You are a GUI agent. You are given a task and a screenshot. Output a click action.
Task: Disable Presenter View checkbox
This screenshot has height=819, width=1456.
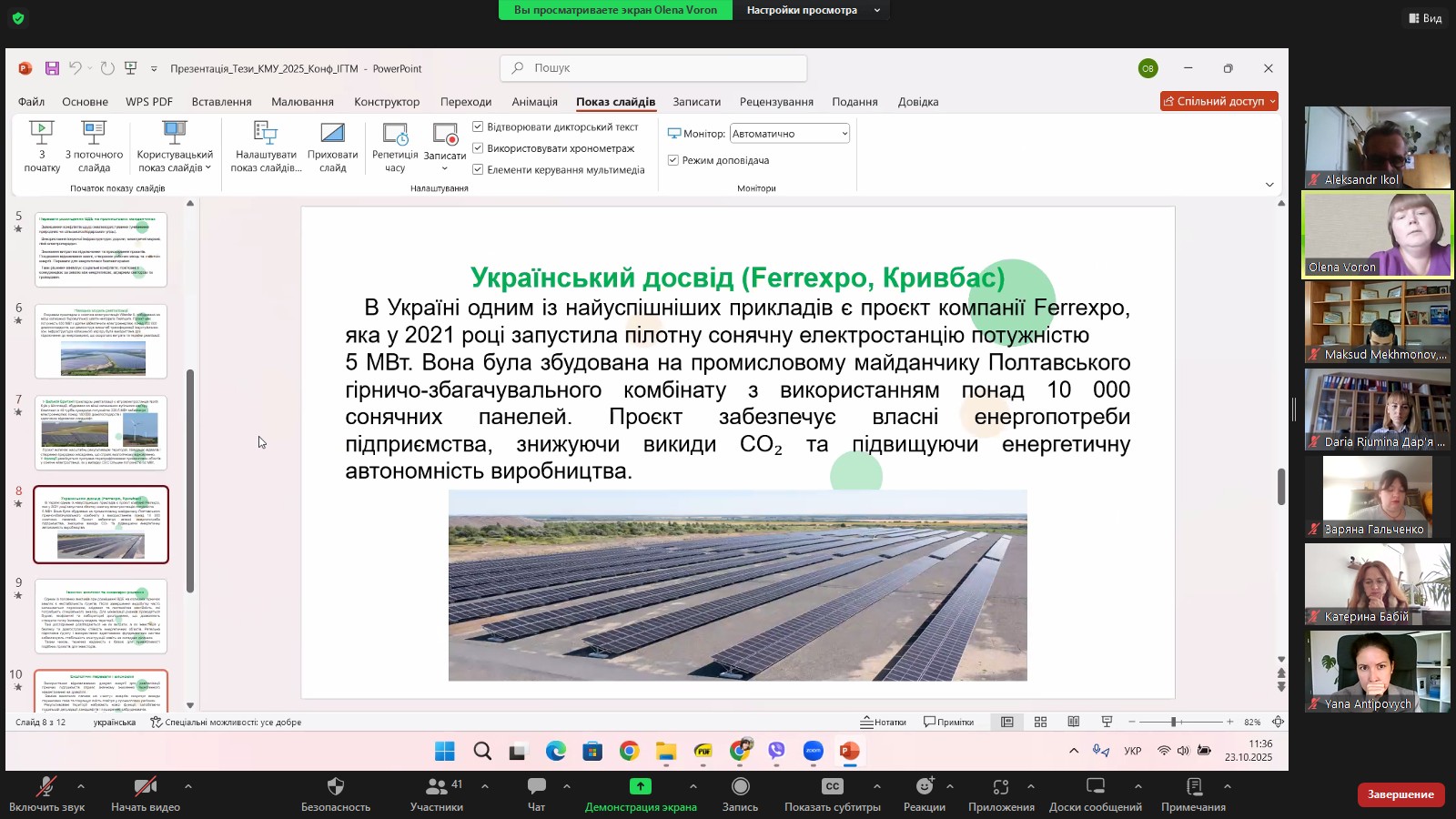[673, 160]
